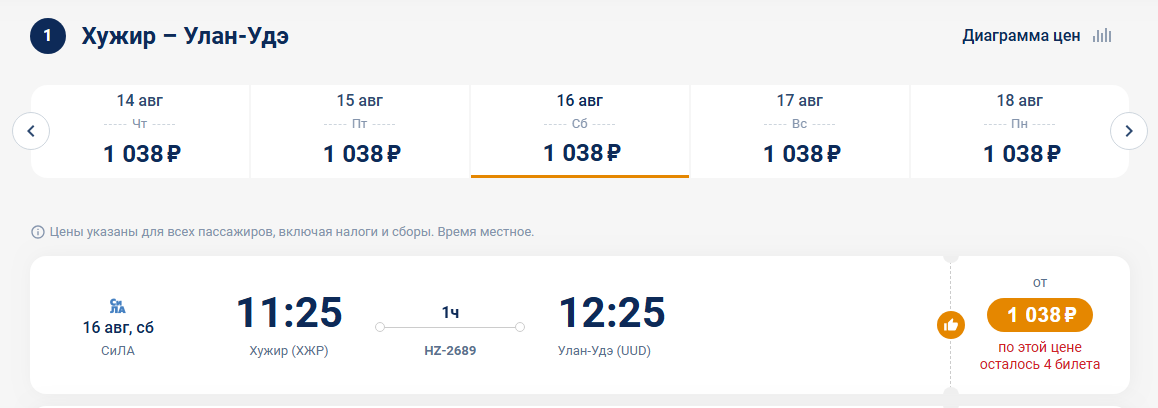Screen dimensions: 1158x408
Task: Select the 17 авг Sunday tab
Action: click(800, 132)
